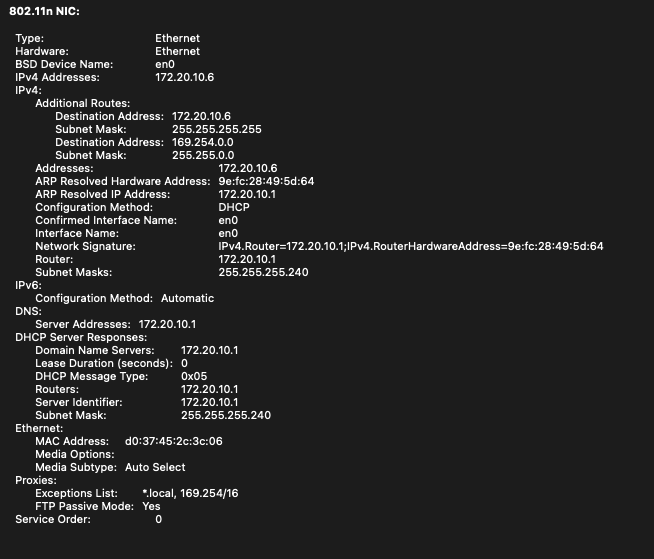Select the 255.255.255.255 subnet mask value
The width and height of the screenshot is (654, 559).
pyautogui.click(x=216, y=129)
